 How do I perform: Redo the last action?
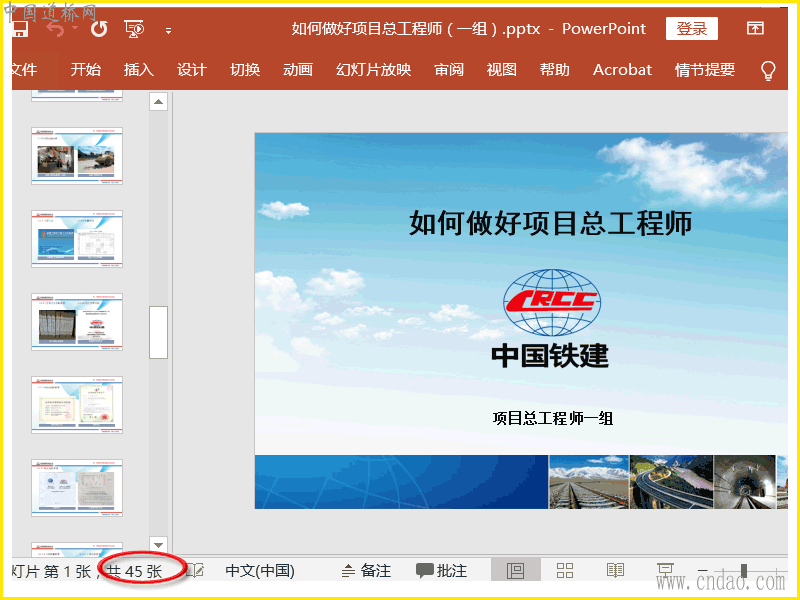point(99,29)
